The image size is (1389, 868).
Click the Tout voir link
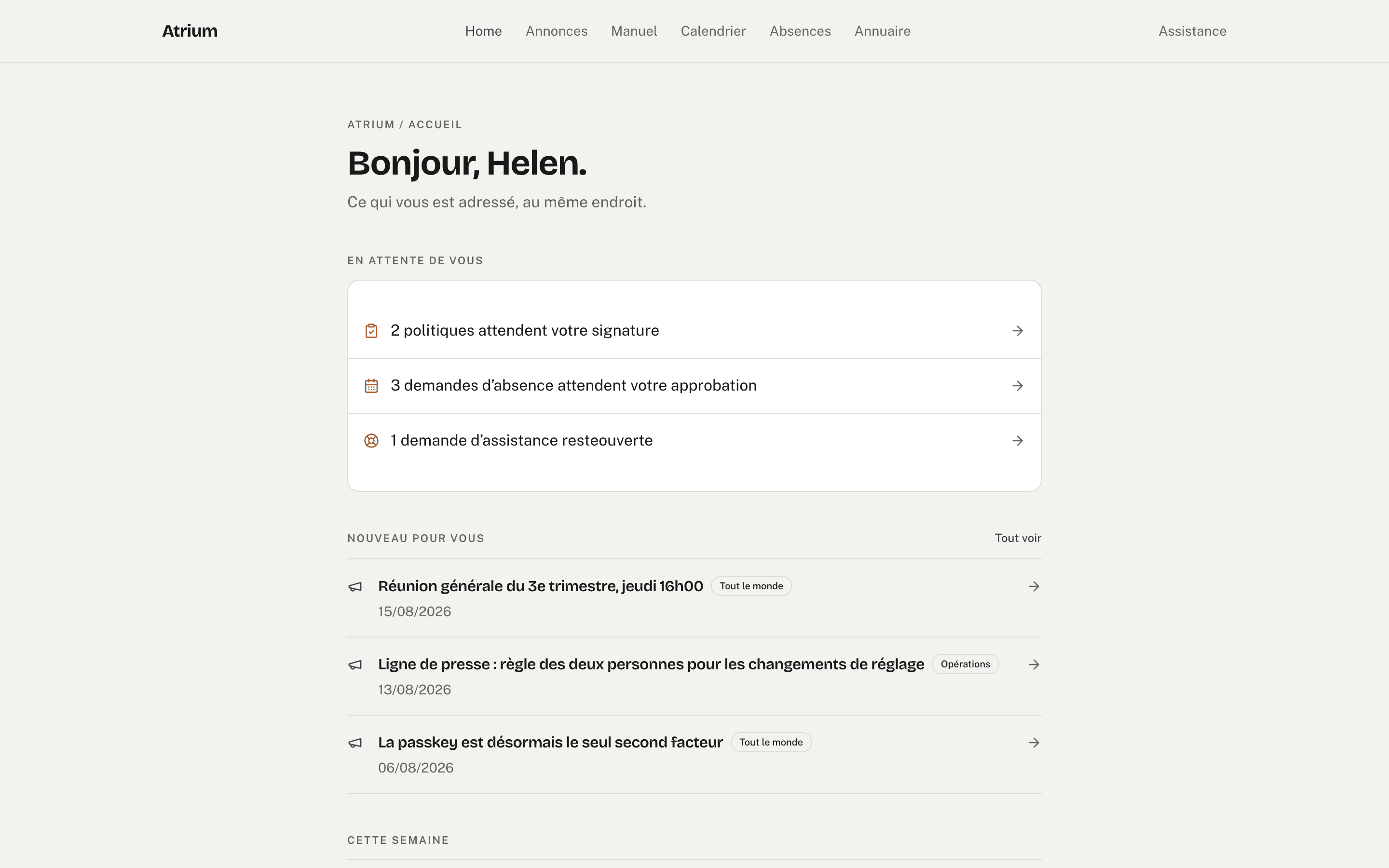pos(1018,538)
